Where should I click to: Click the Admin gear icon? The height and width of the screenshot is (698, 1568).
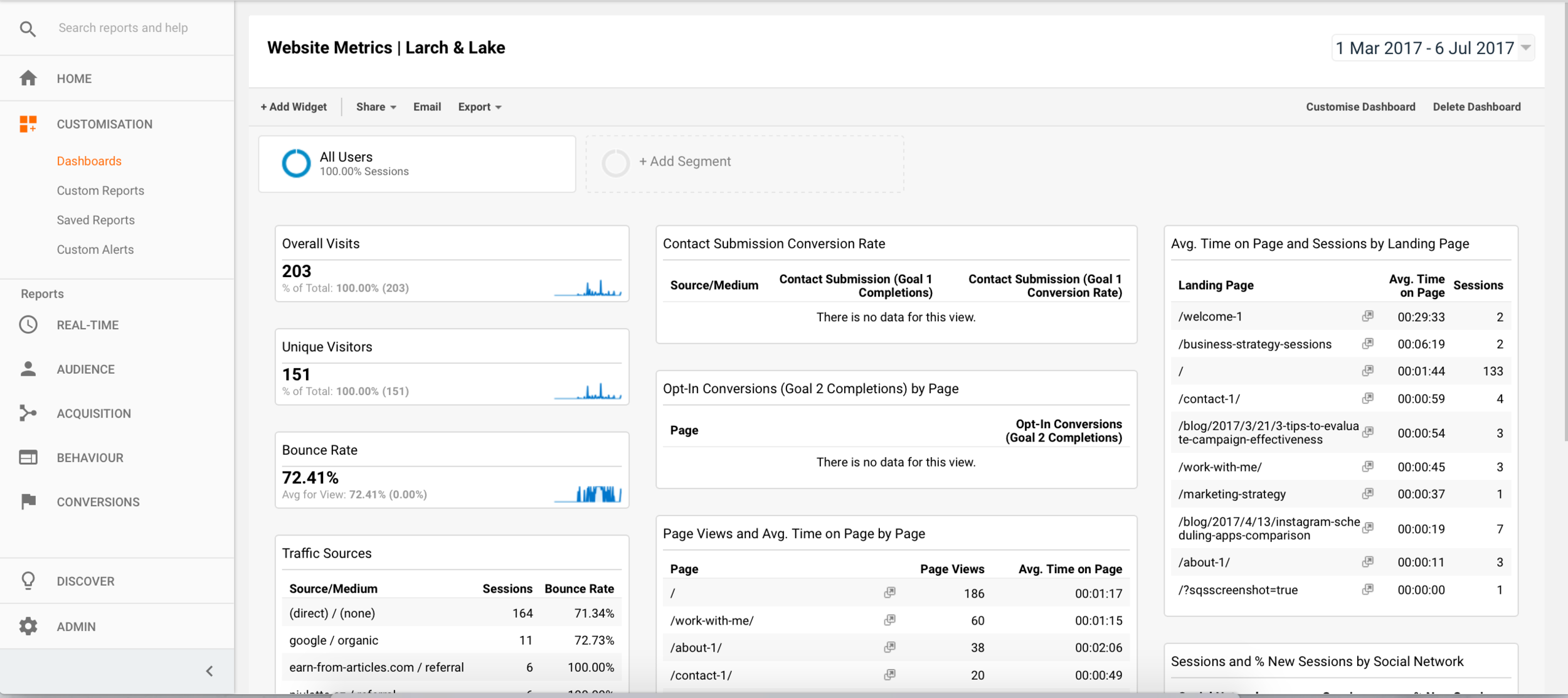click(x=28, y=626)
